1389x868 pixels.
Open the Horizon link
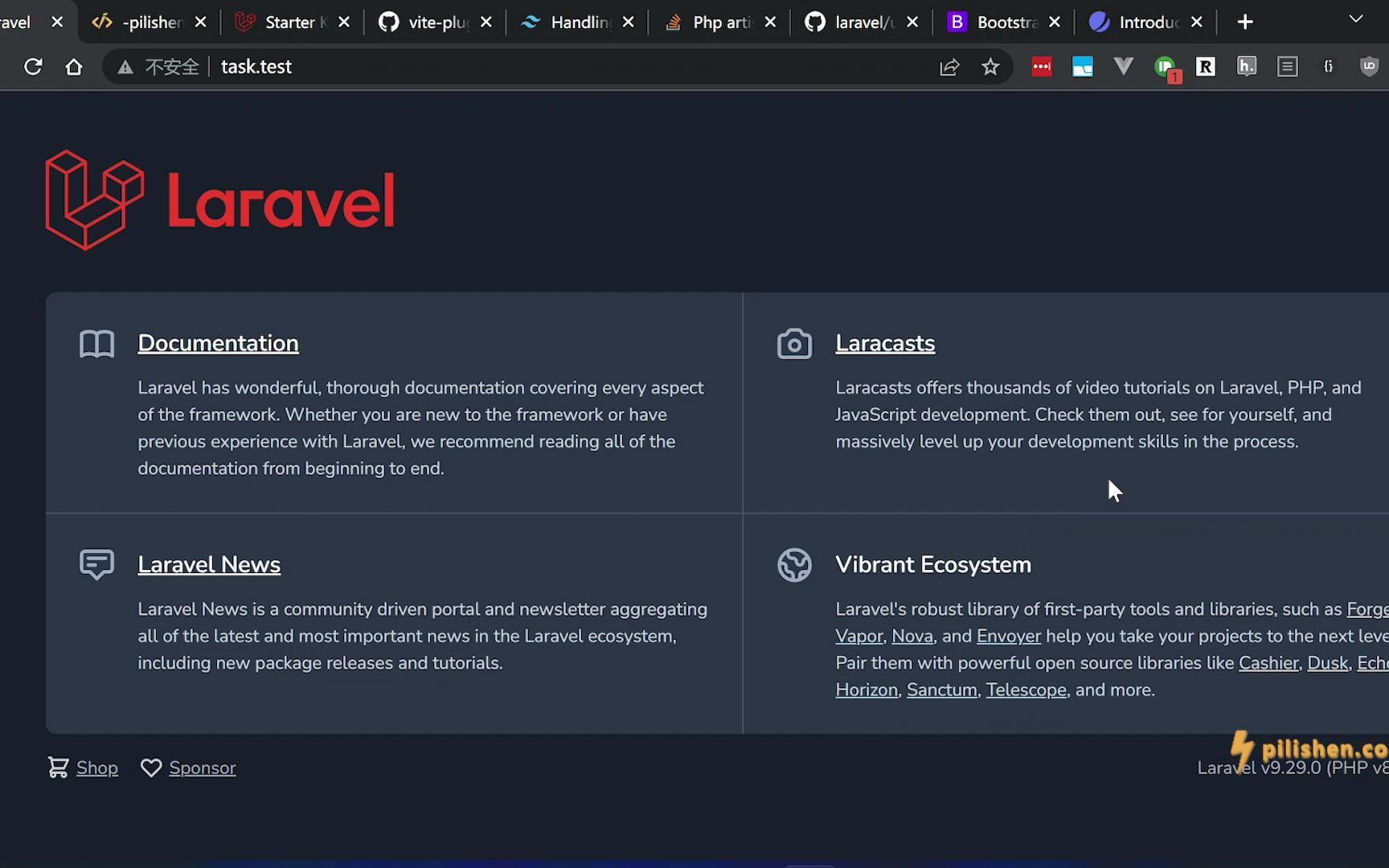(x=867, y=690)
